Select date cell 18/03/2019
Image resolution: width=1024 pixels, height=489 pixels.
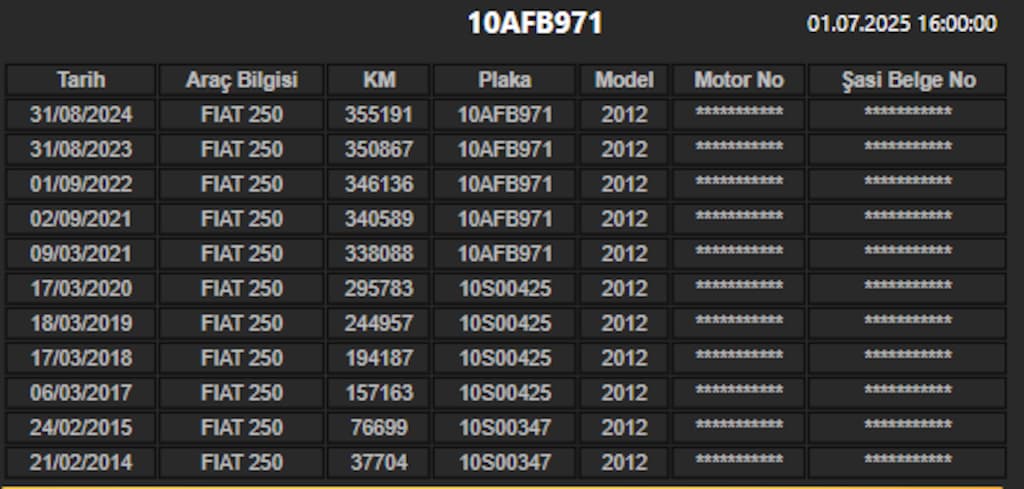click(x=81, y=323)
